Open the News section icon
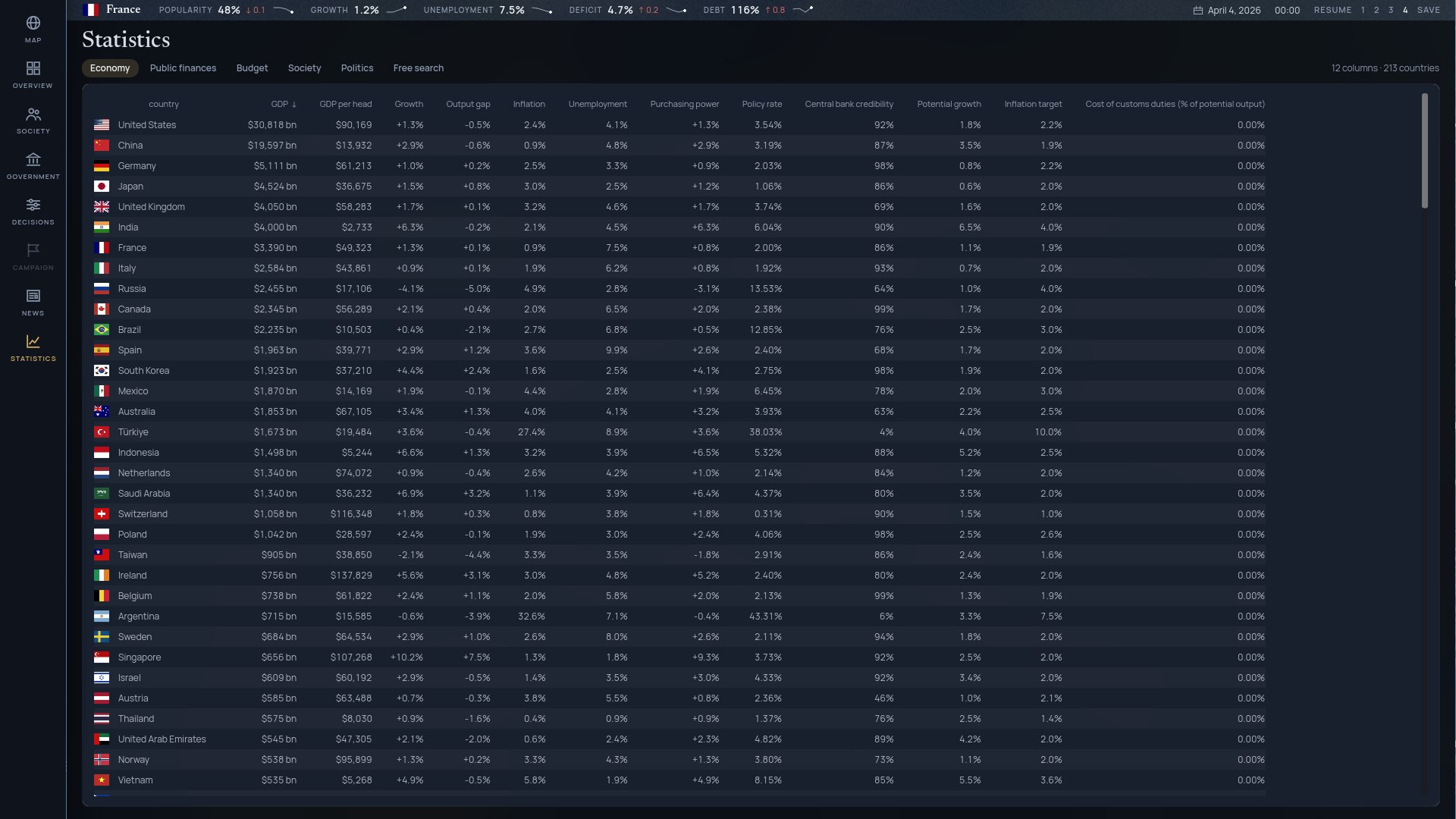1456x819 pixels. click(33, 296)
